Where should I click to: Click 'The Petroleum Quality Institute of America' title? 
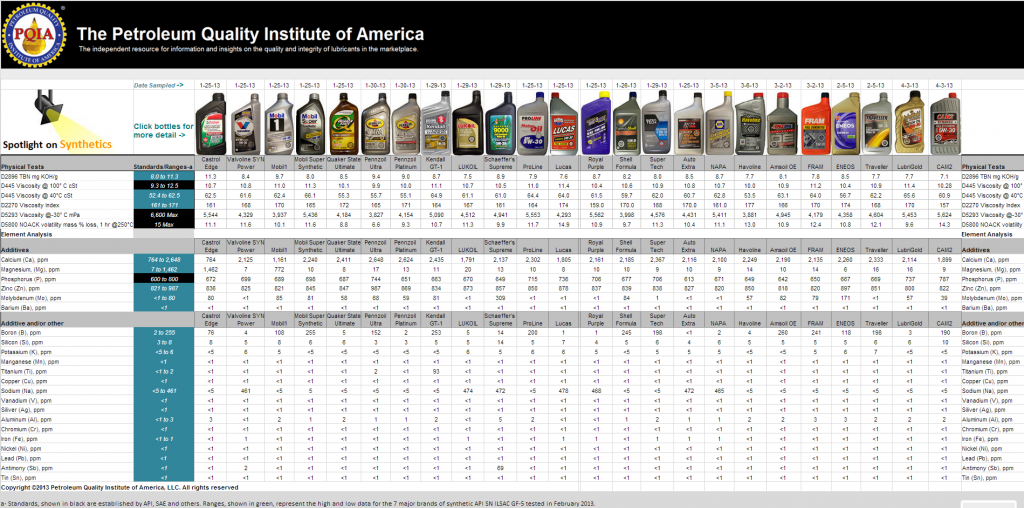250,34
